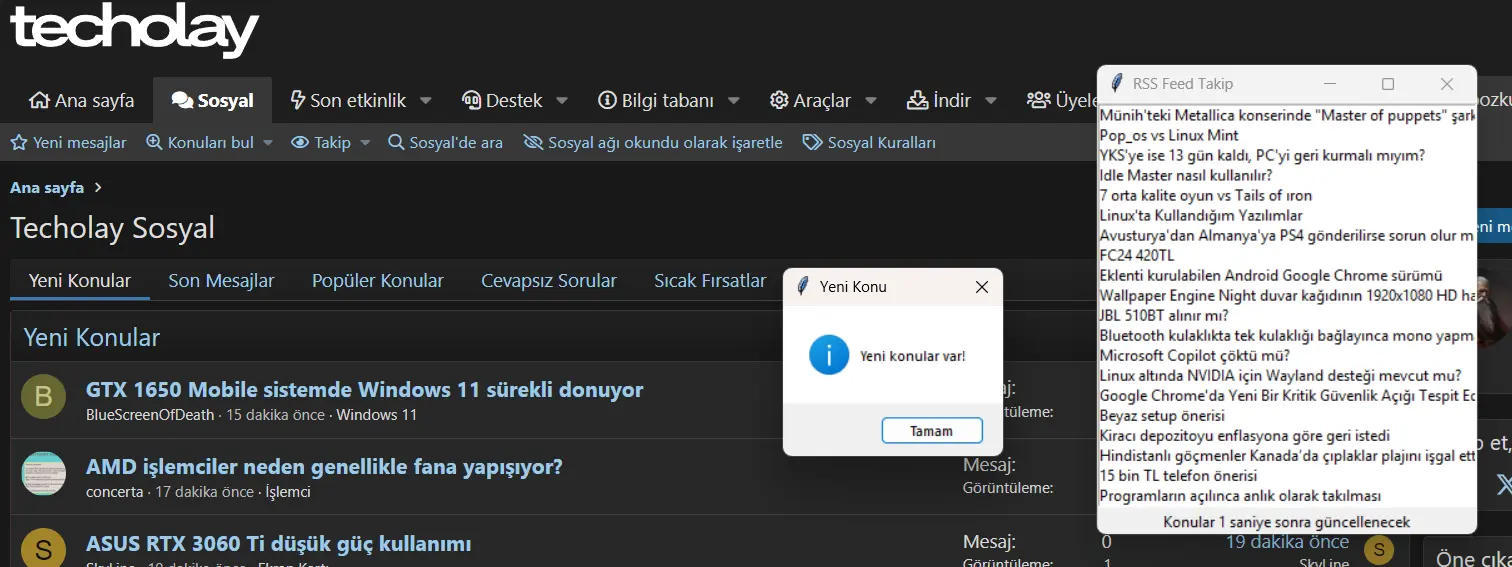The height and width of the screenshot is (567, 1512).
Task: Go to Ana sayfa in the navigation bar
Action: pyautogui.click(x=82, y=100)
